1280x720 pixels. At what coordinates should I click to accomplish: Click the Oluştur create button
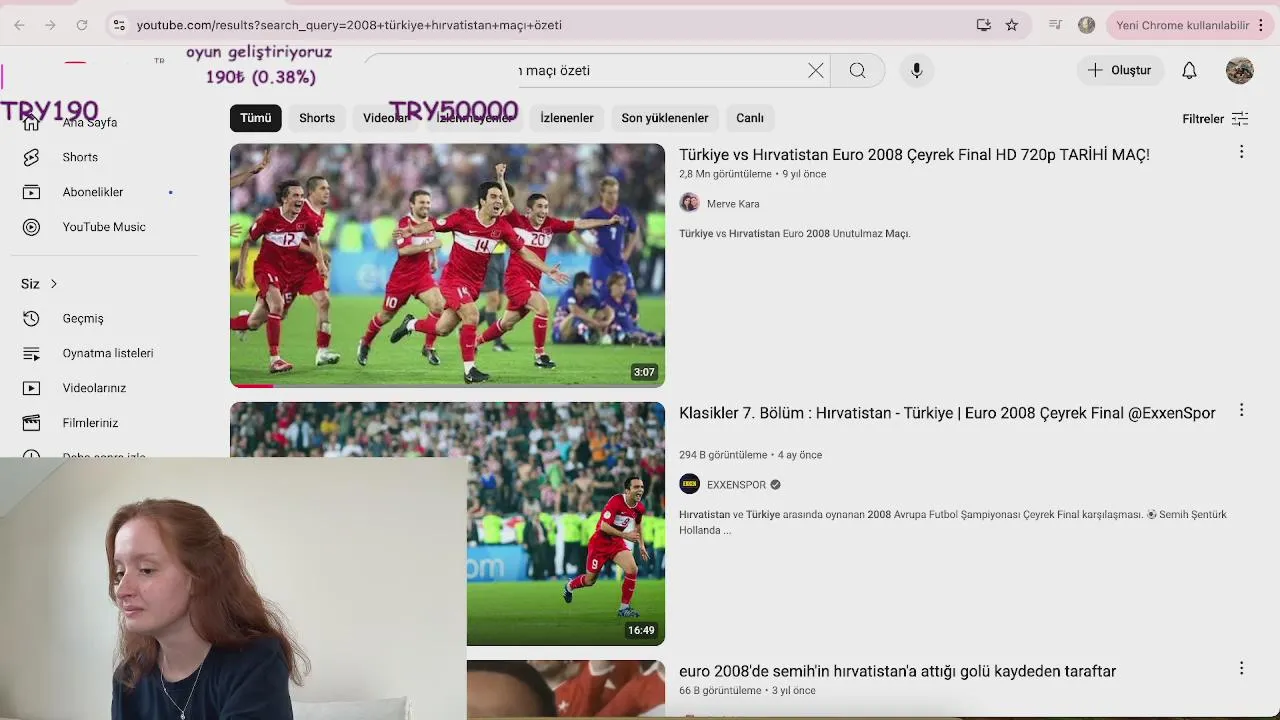[1120, 70]
